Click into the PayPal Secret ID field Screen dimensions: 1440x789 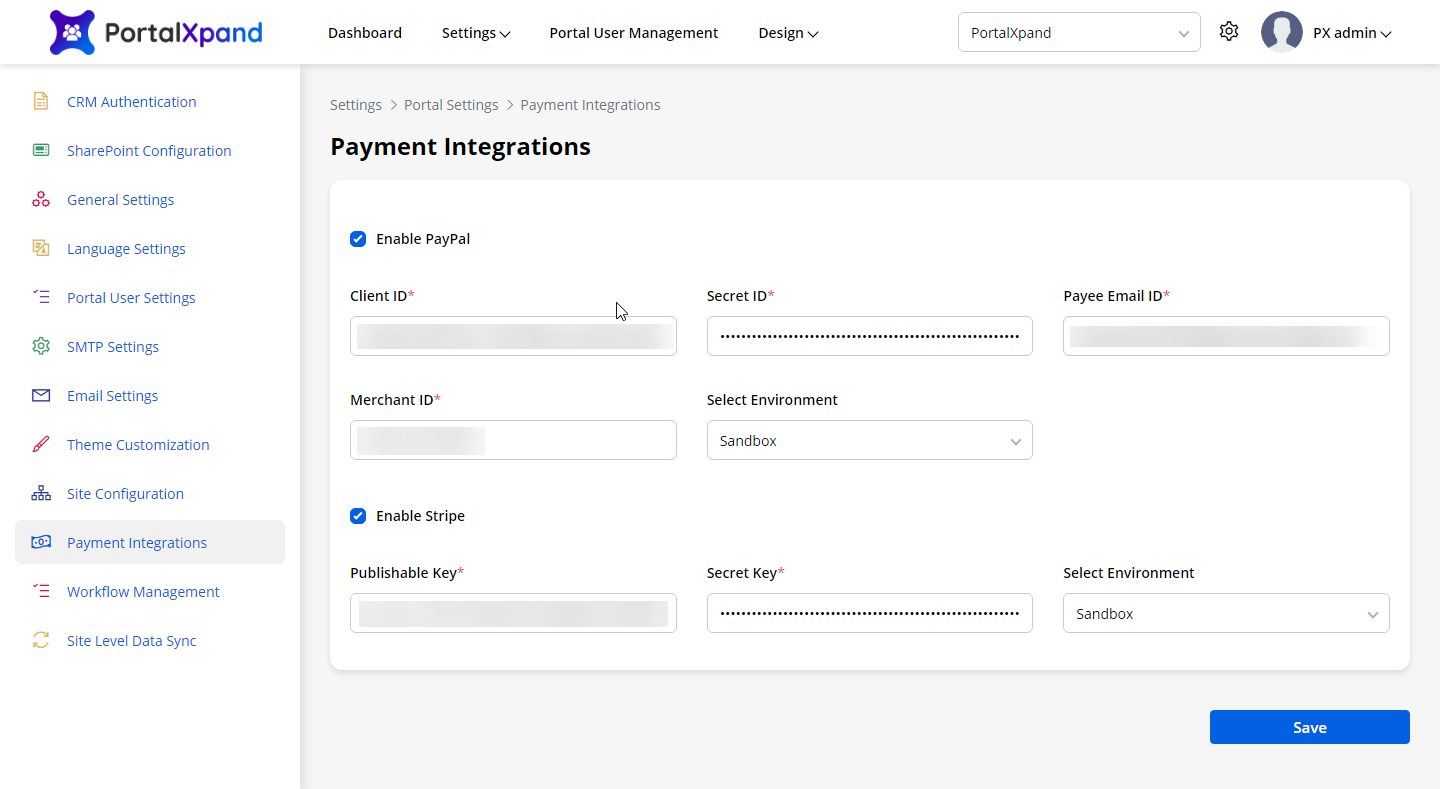tap(869, 337)
